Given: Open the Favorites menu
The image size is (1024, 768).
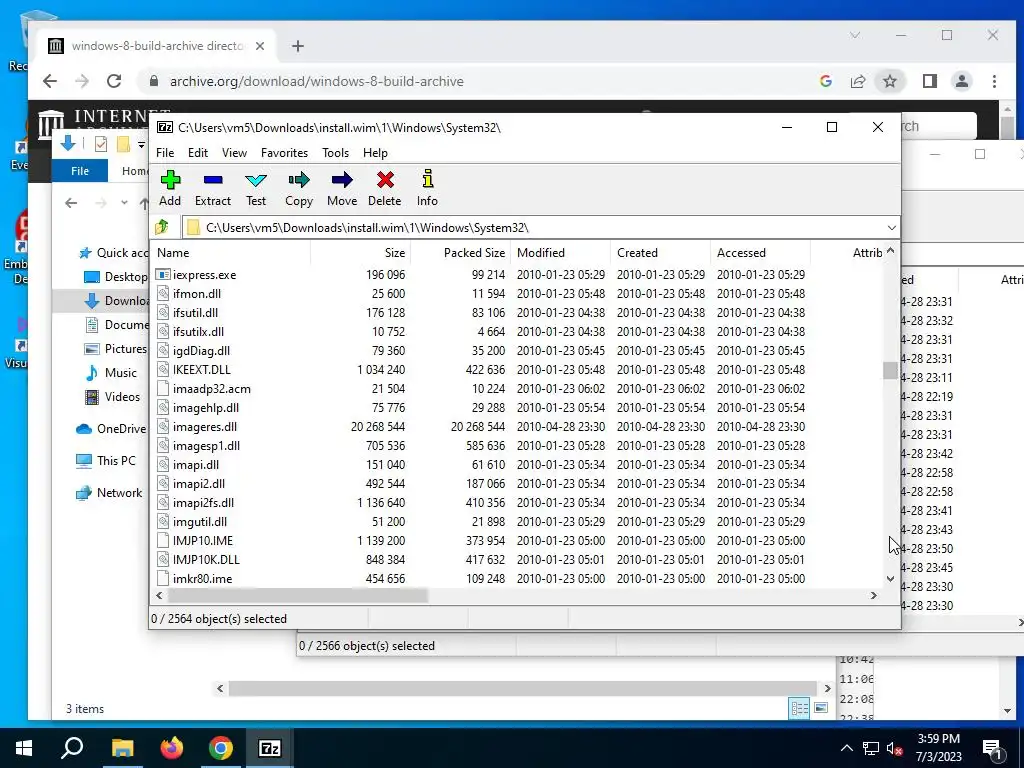Looking at the screenshot, I should [284, 153].
